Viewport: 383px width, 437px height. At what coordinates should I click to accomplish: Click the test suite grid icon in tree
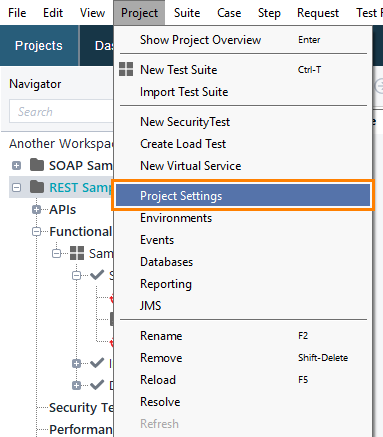[77, 253]
